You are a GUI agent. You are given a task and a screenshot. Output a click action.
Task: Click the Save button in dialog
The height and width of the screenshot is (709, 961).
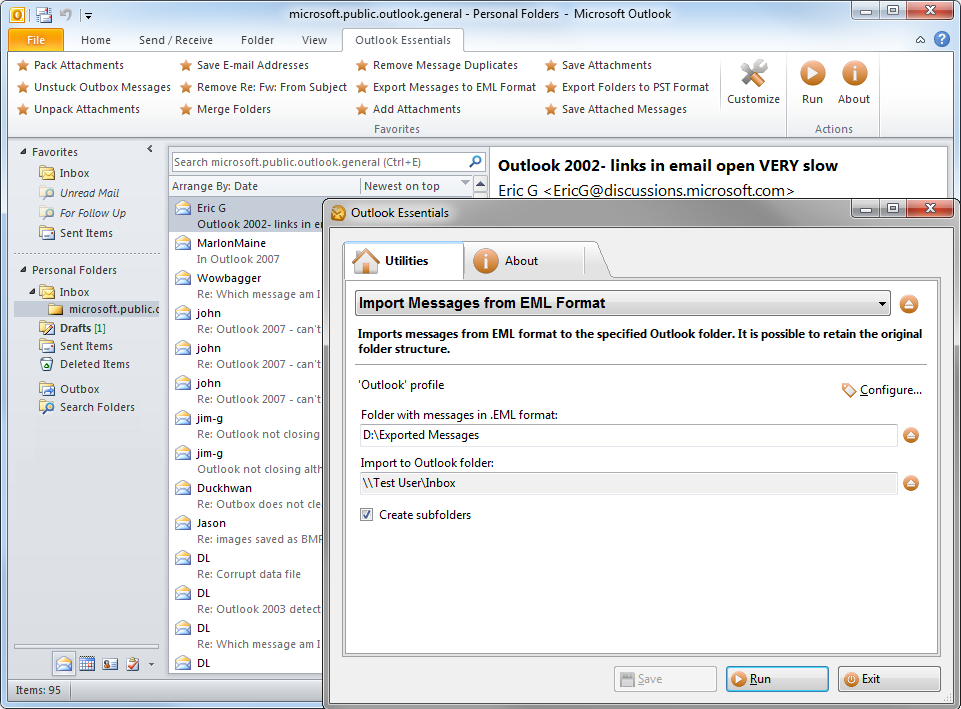pos(665,679)
